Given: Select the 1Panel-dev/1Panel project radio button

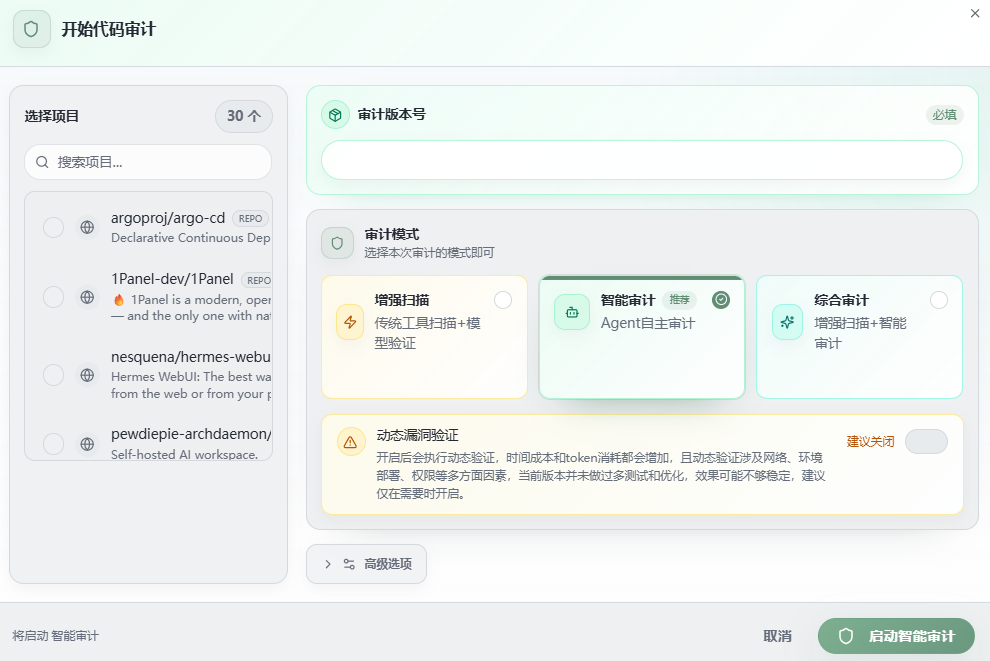Looking at the screenshot, I should 54,297.
